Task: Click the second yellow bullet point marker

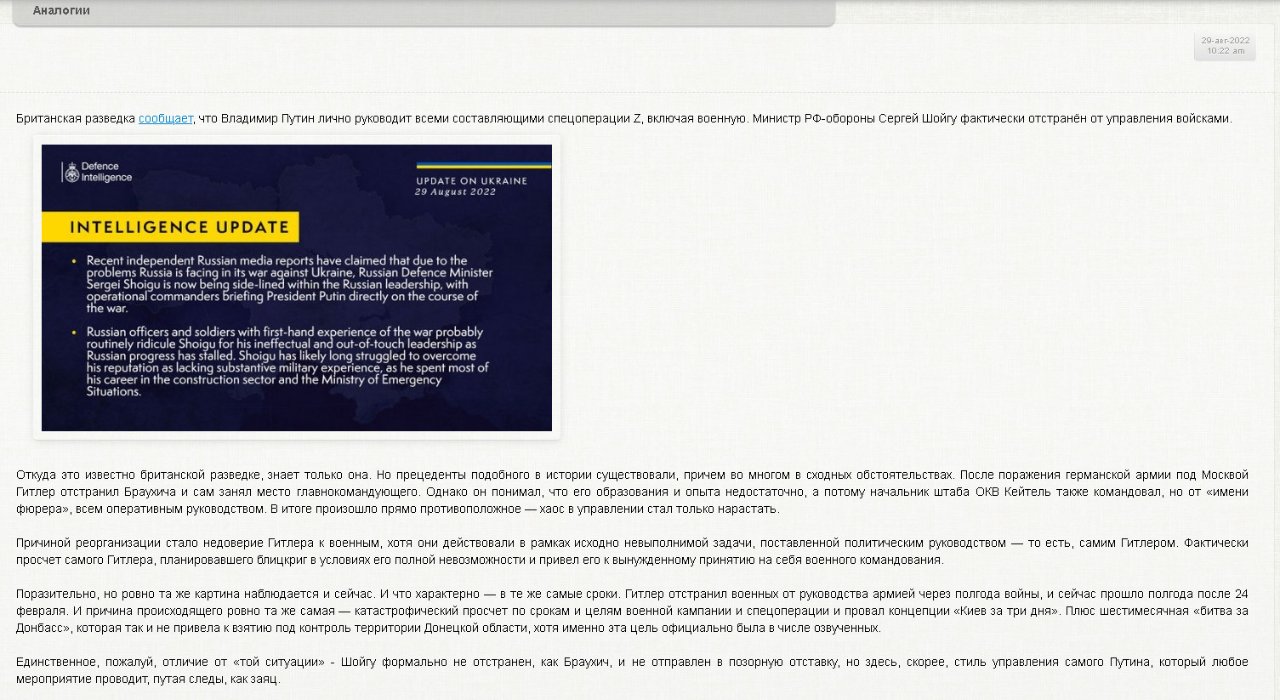Action: coord(73,332)
